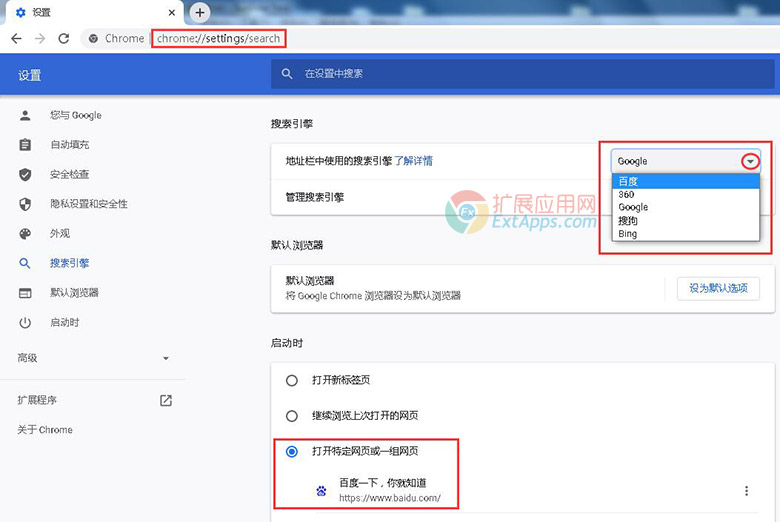
Task: Click the search engine dropdown arrow
Action: point(750,161)
